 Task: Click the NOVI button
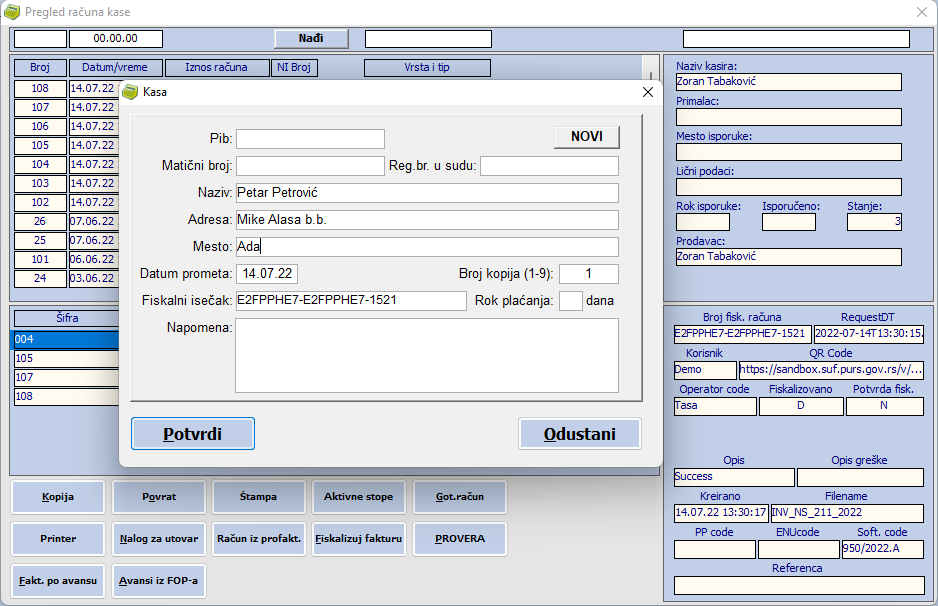(586, 137)
